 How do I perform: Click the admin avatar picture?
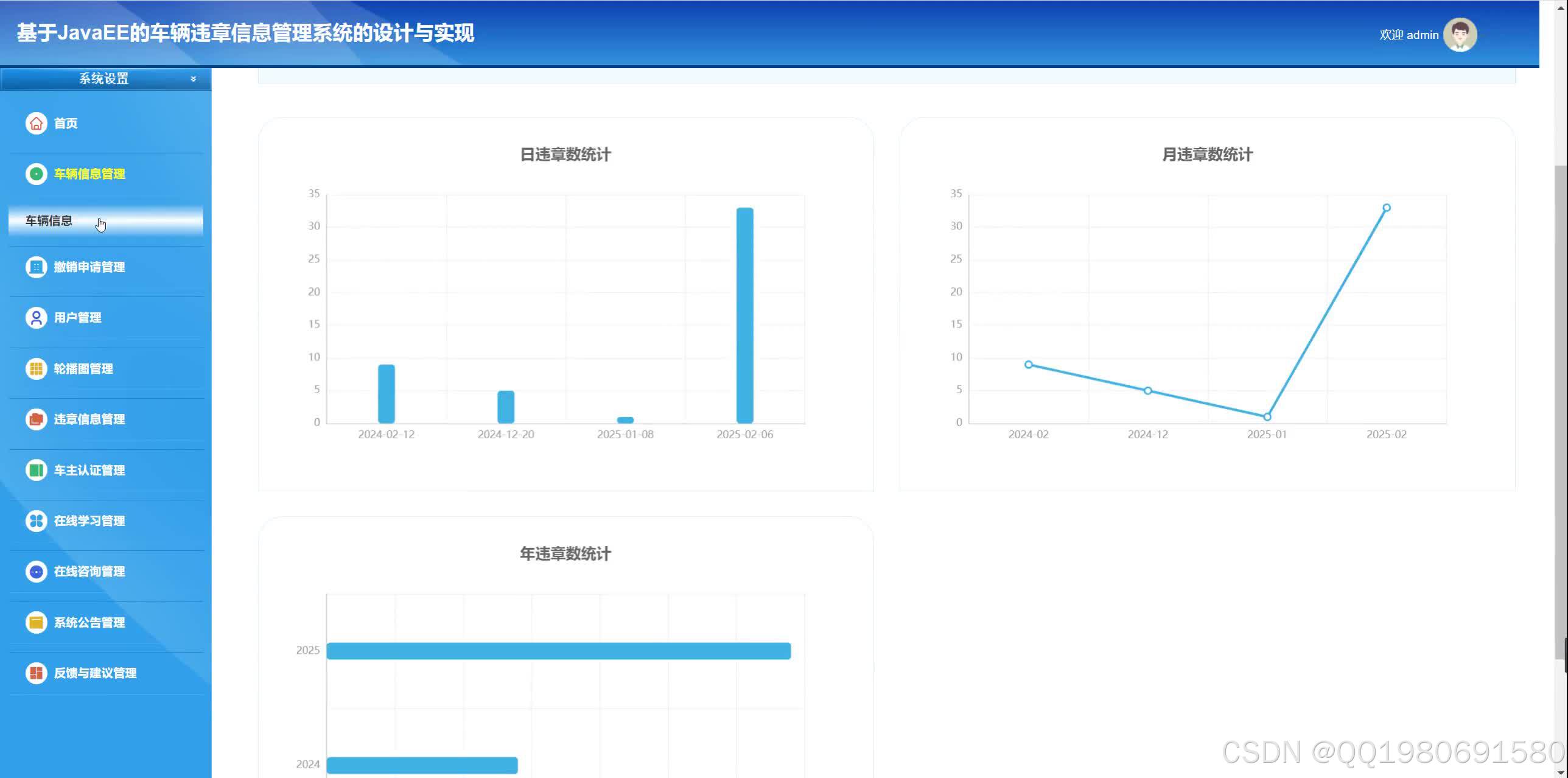[x=1460, y=35]
